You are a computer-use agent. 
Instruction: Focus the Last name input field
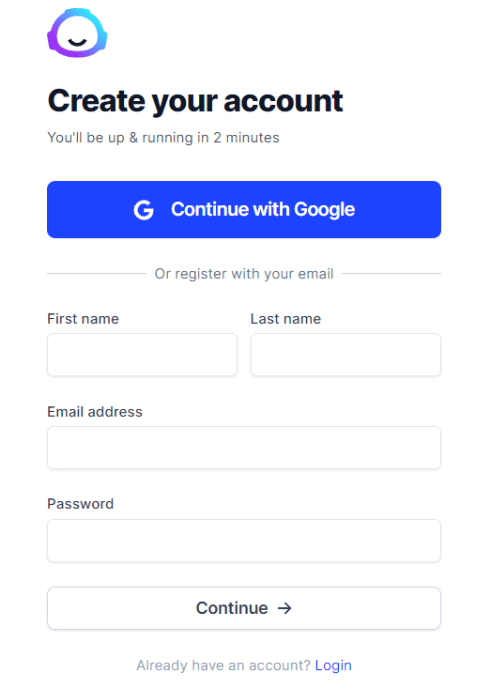point(346,355)
